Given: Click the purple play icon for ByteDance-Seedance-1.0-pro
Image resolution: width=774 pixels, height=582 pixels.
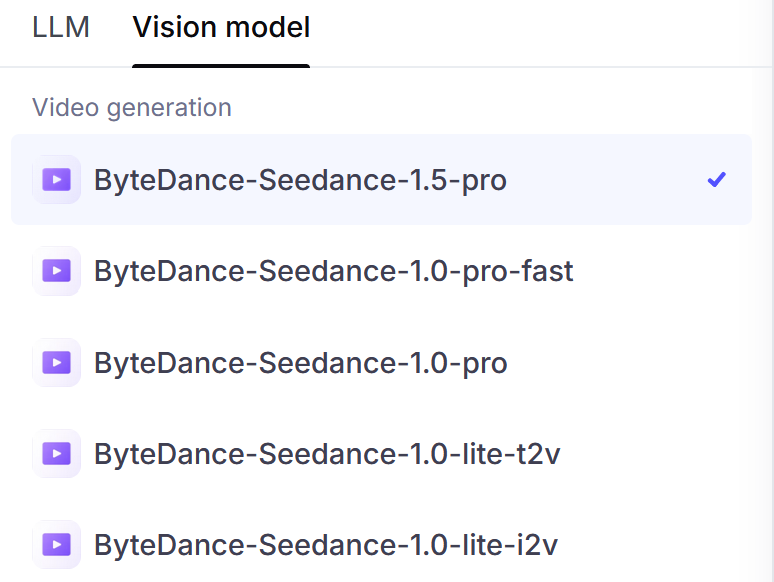Looking at the screenshot, I should coord(56,363).
